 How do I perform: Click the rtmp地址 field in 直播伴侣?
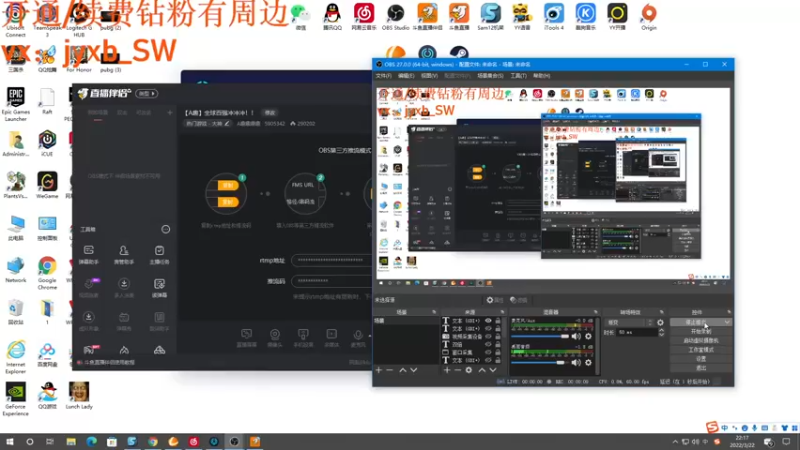click(332, 260)
